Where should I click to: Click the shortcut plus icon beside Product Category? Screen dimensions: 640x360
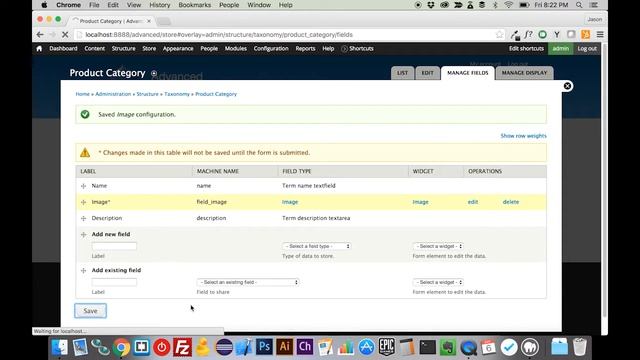(x=154, y=73)
